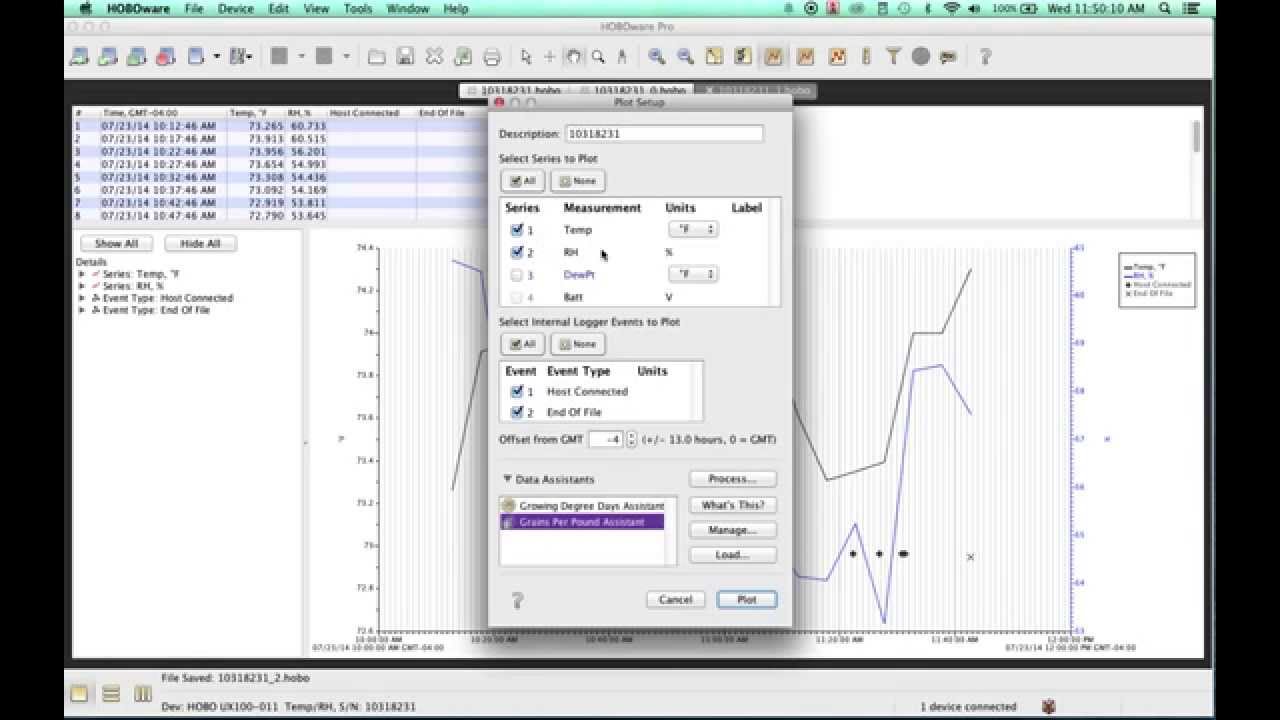
Task: Click the Cancel button
Action: (x=675, y=599)
